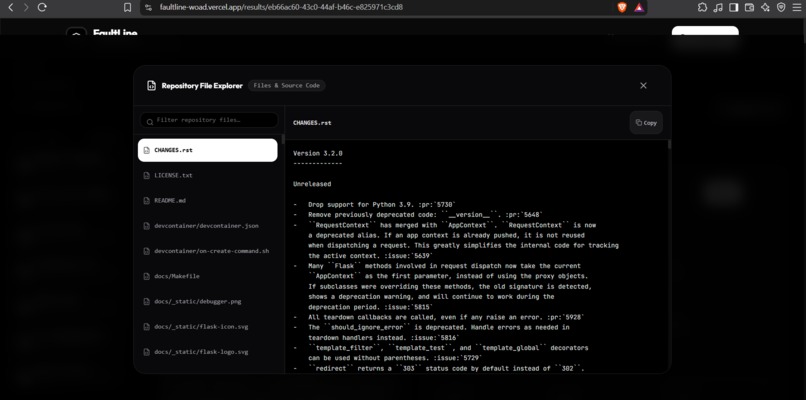This screenshot has height=400, width=806.
Task: Open media control music note icon
Action: (718, 7)
